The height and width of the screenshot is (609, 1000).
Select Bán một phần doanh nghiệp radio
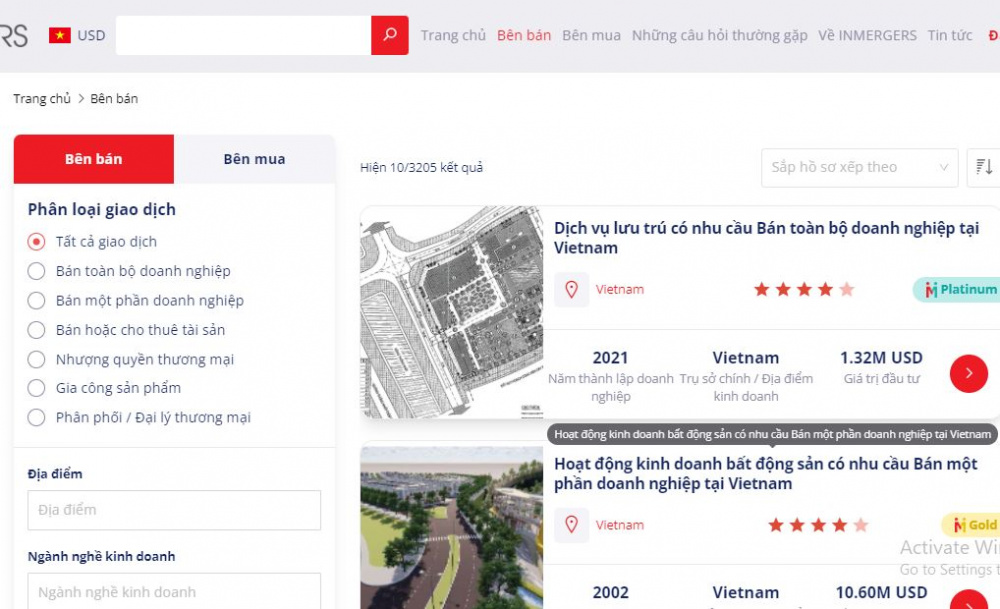point(36,300)
